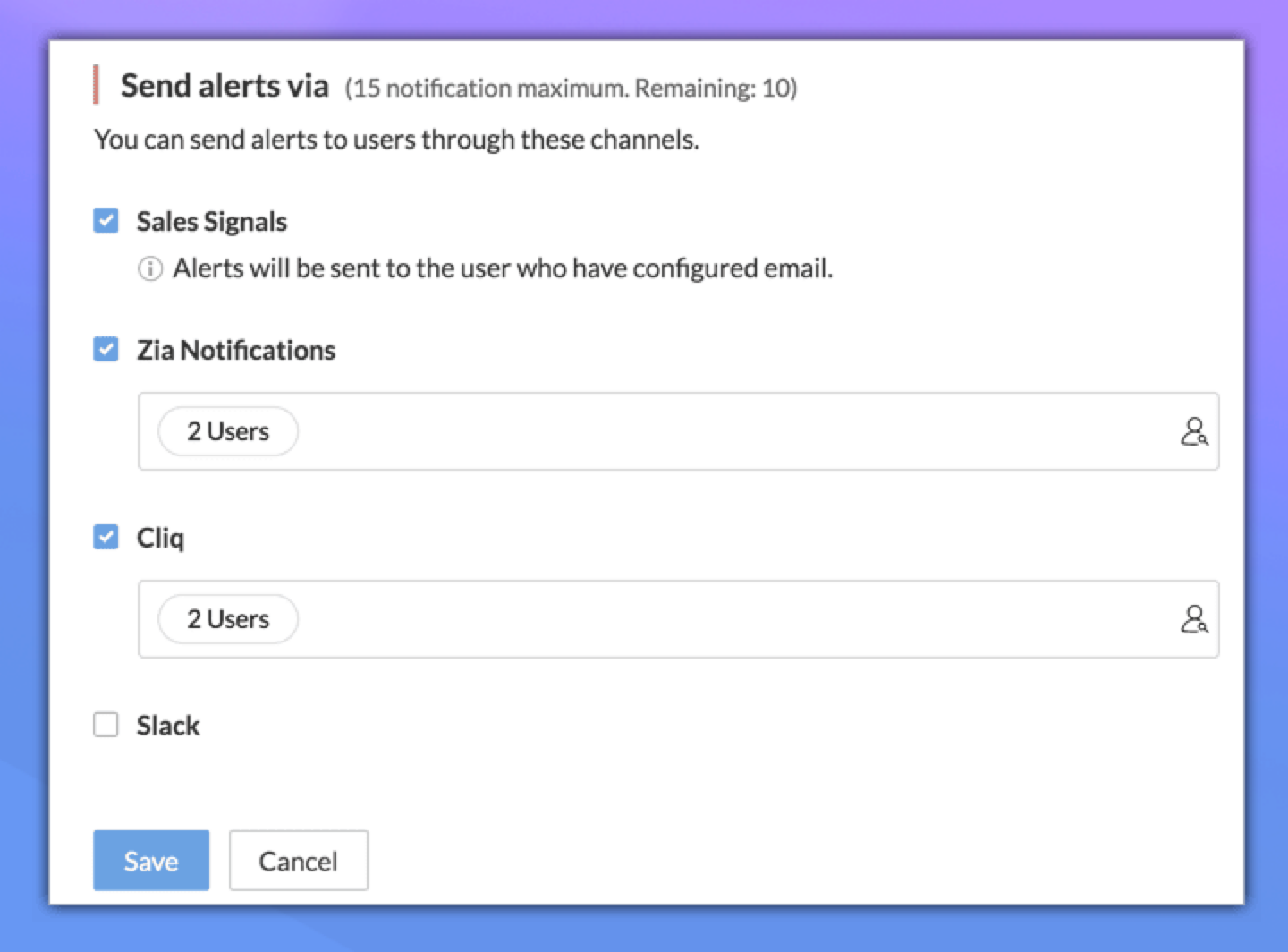
Task: Enable the Slack checkbox
Action: (x=106, y=725)
